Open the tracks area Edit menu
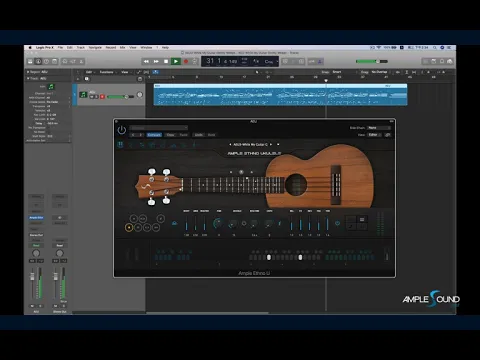The height and width of the screenshot is (360, 480). 89,72
